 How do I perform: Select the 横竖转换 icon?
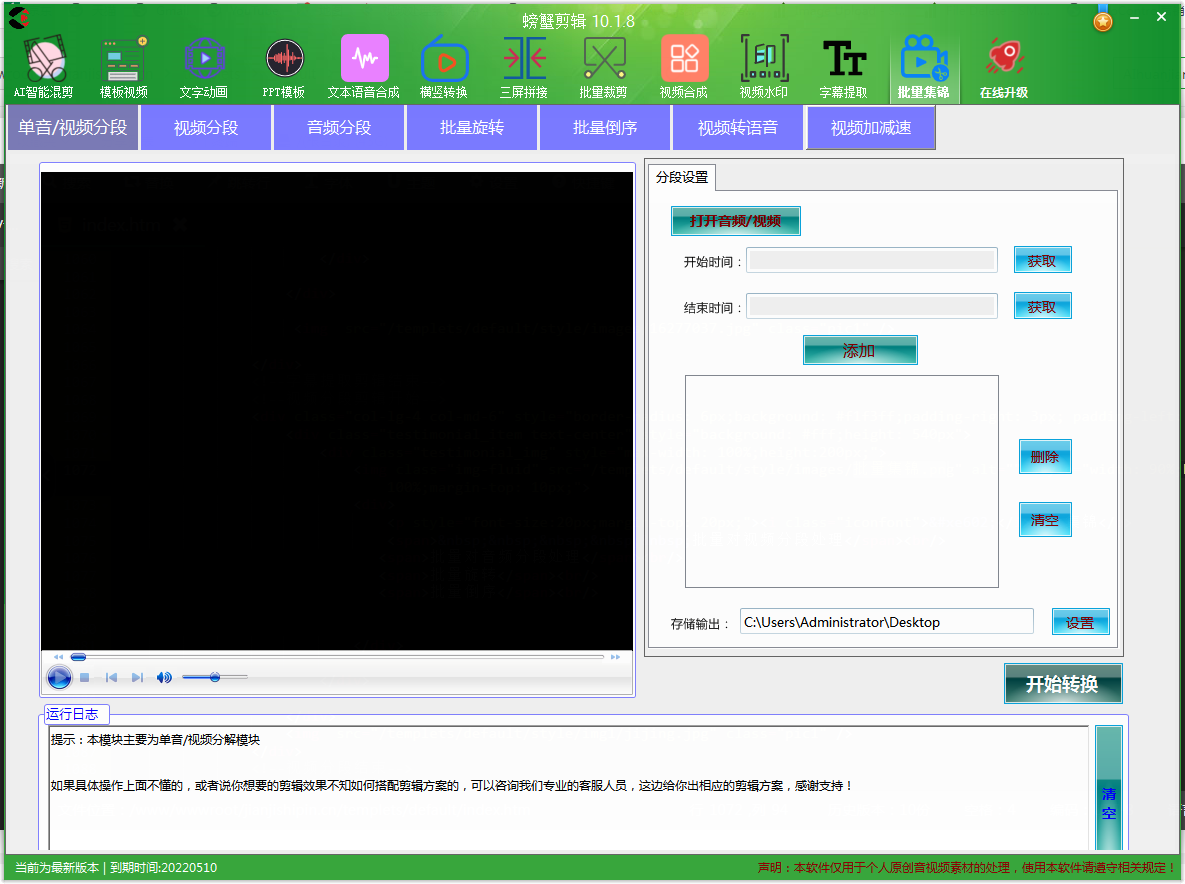click(x=444, y=60)
